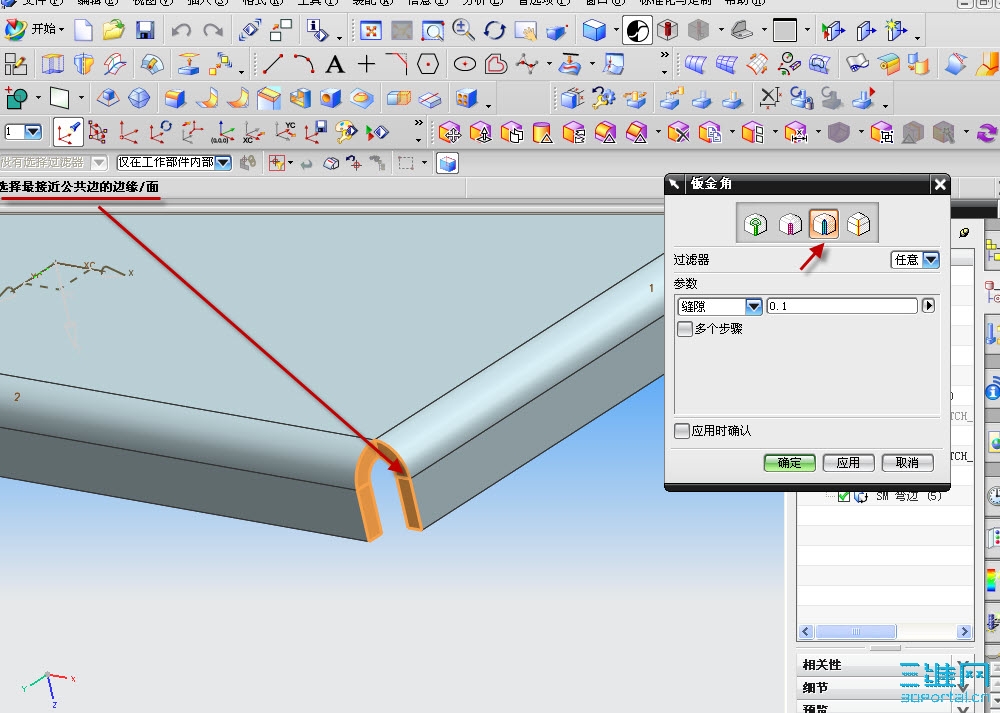Expand the curve toolbar overflow chevron
Viewport: 1000px width, 713px height.
(665, 55)
